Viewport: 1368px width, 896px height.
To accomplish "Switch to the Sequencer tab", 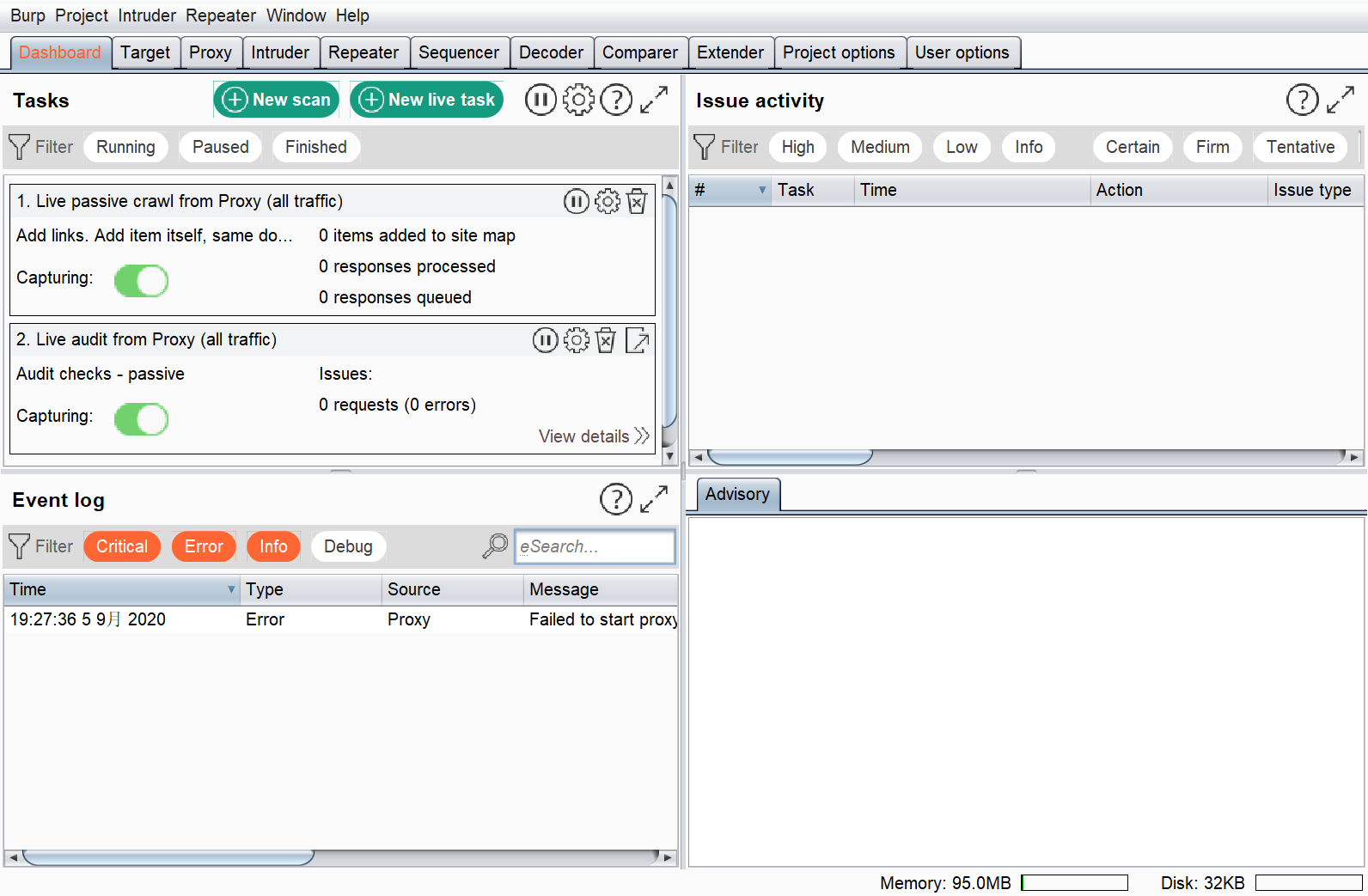I will 459,52.
